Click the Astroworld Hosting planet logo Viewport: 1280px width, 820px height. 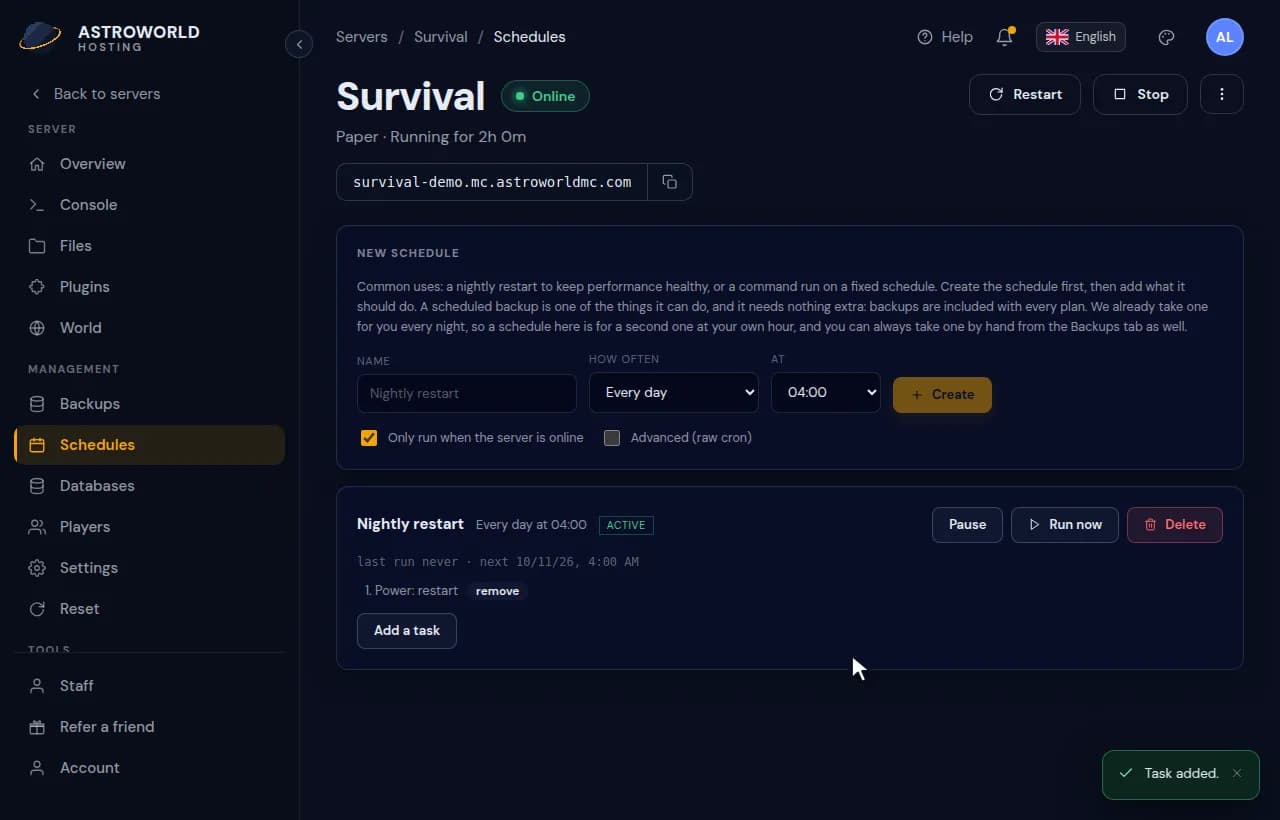(x=40, y=37)
